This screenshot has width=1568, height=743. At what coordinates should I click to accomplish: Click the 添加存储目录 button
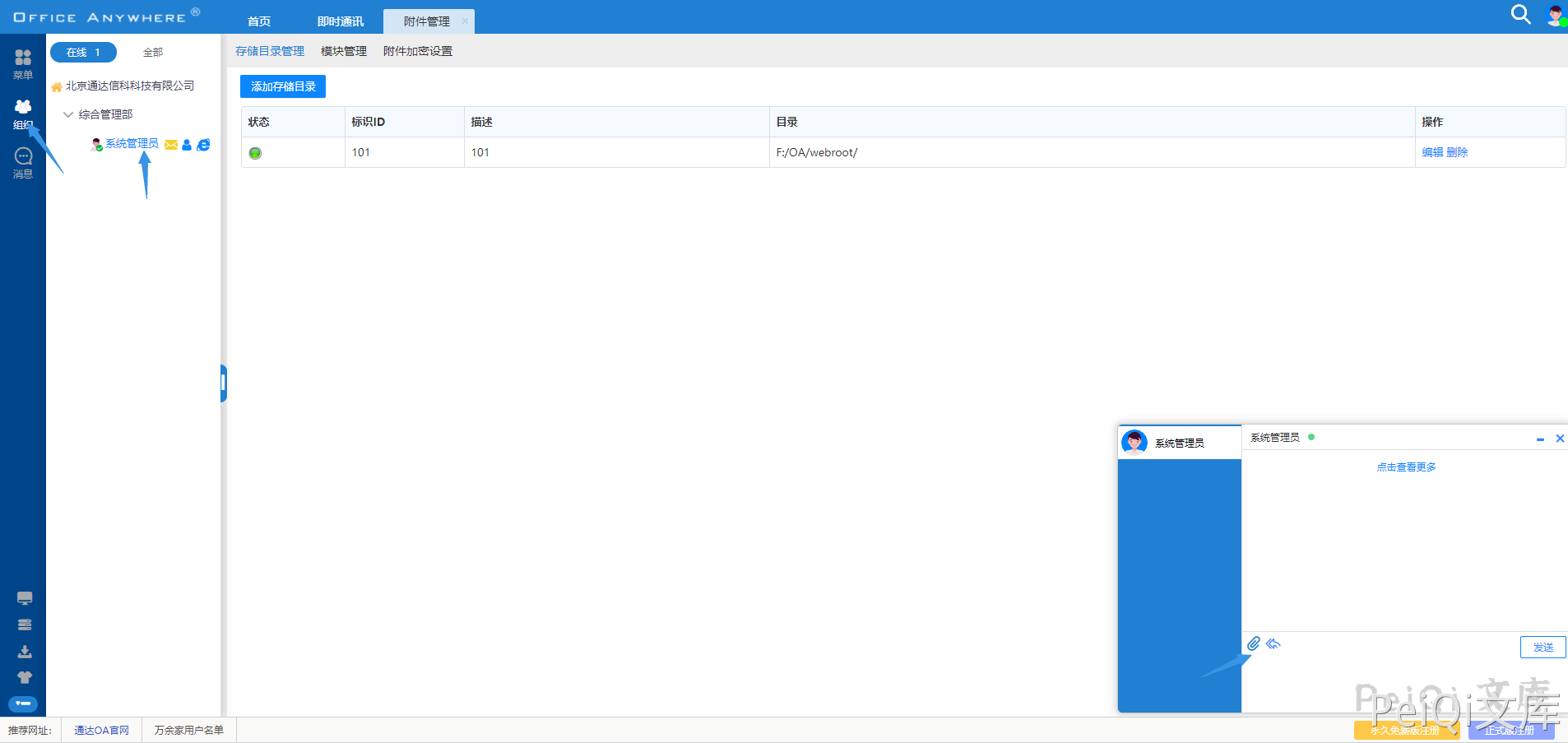point(283,86)
